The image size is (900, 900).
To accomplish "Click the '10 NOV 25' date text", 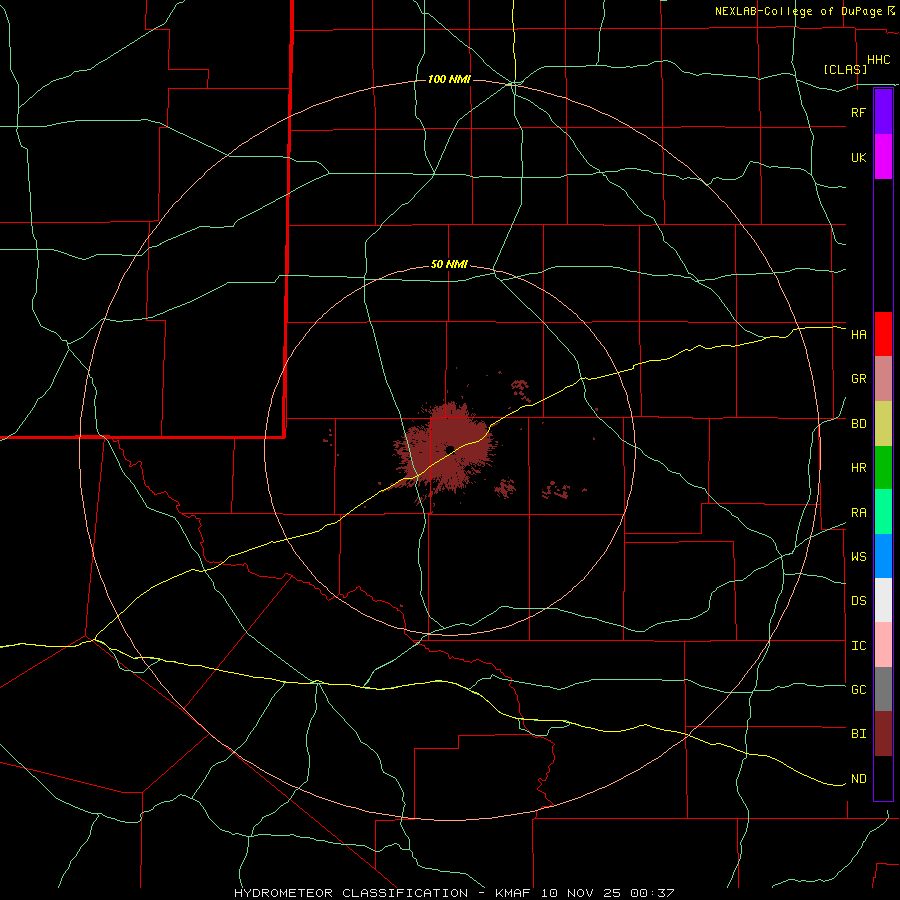I will [581, 893].
